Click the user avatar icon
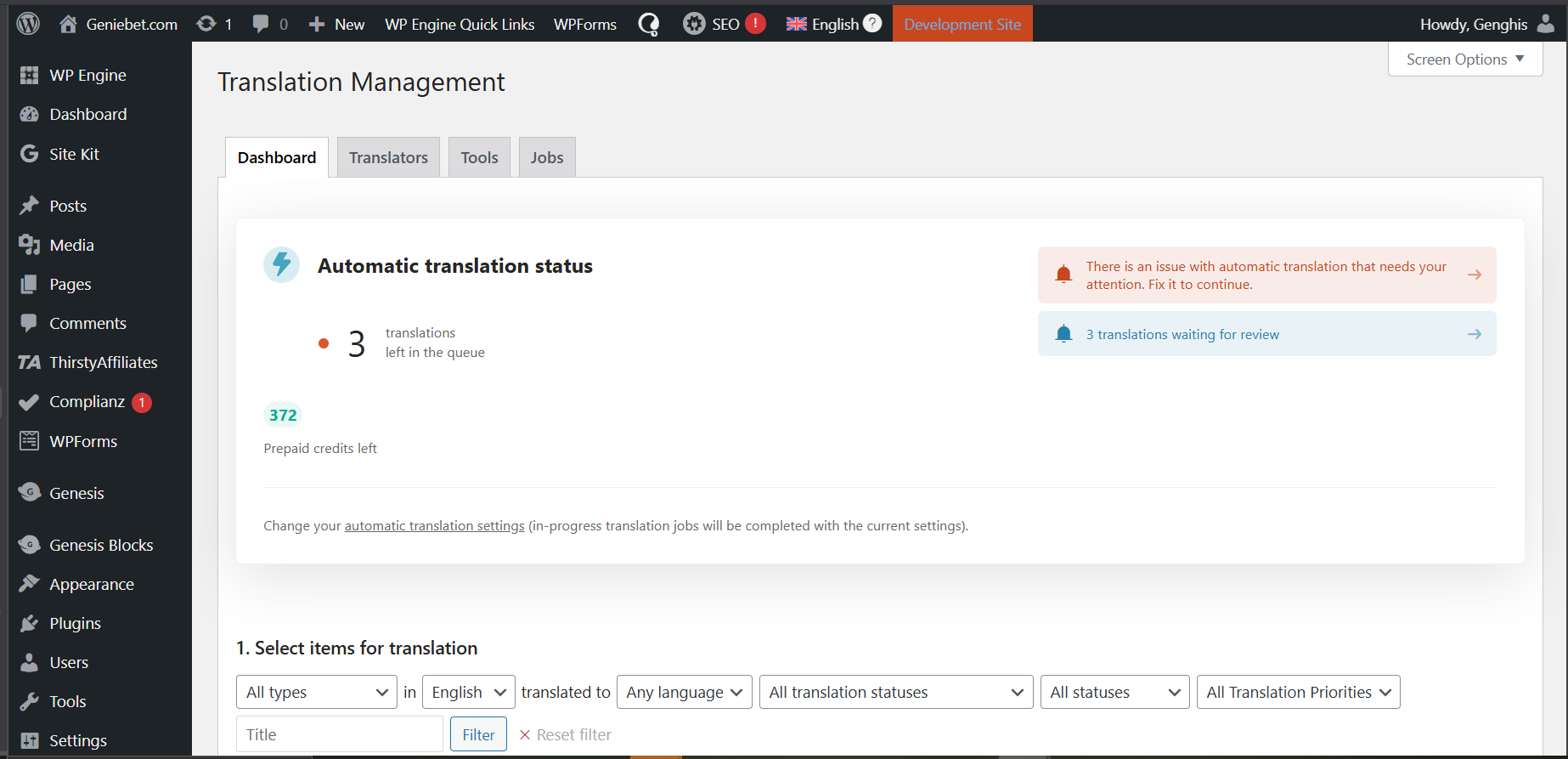Screen dimensions: 1568x759 1546,24
